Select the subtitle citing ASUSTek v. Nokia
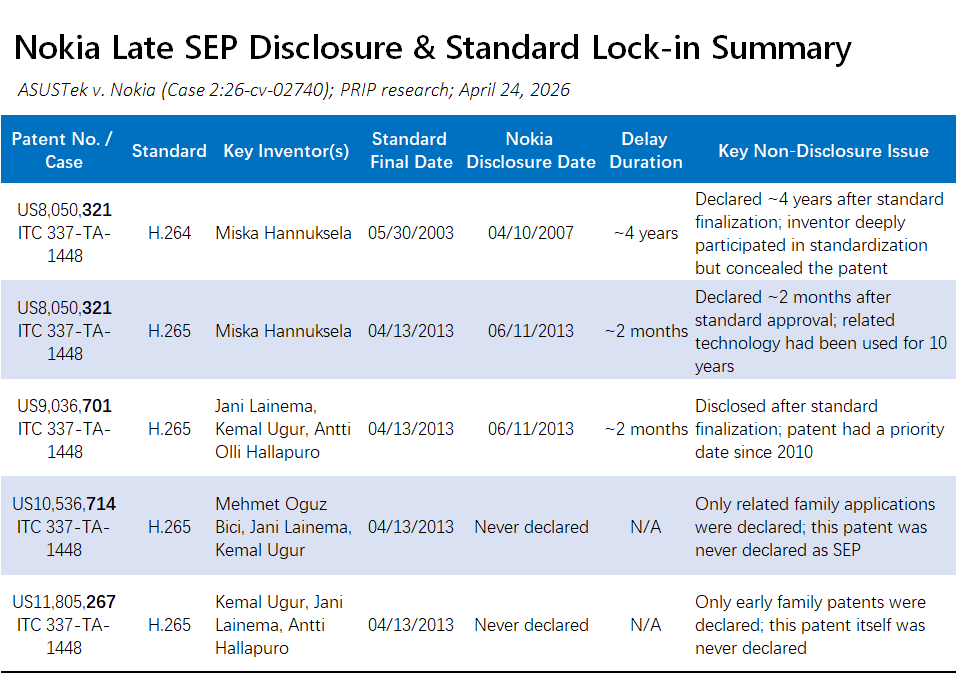Screen dimensions: 956x673 (x=293, y=90)
